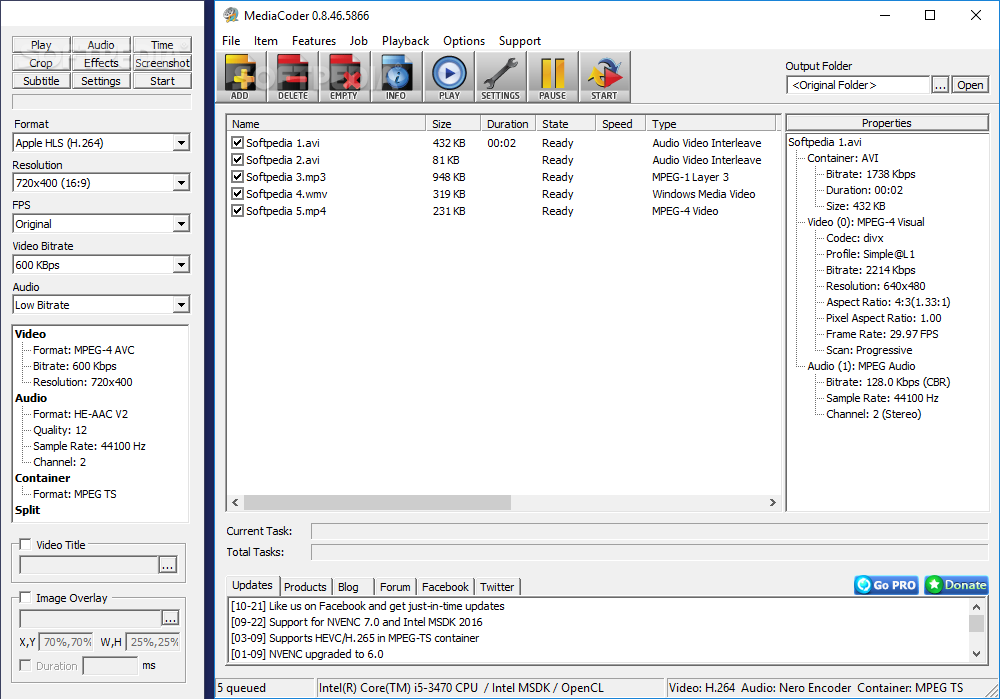Collapse the Audio (1): MPEG Audio node

[861, 366]
